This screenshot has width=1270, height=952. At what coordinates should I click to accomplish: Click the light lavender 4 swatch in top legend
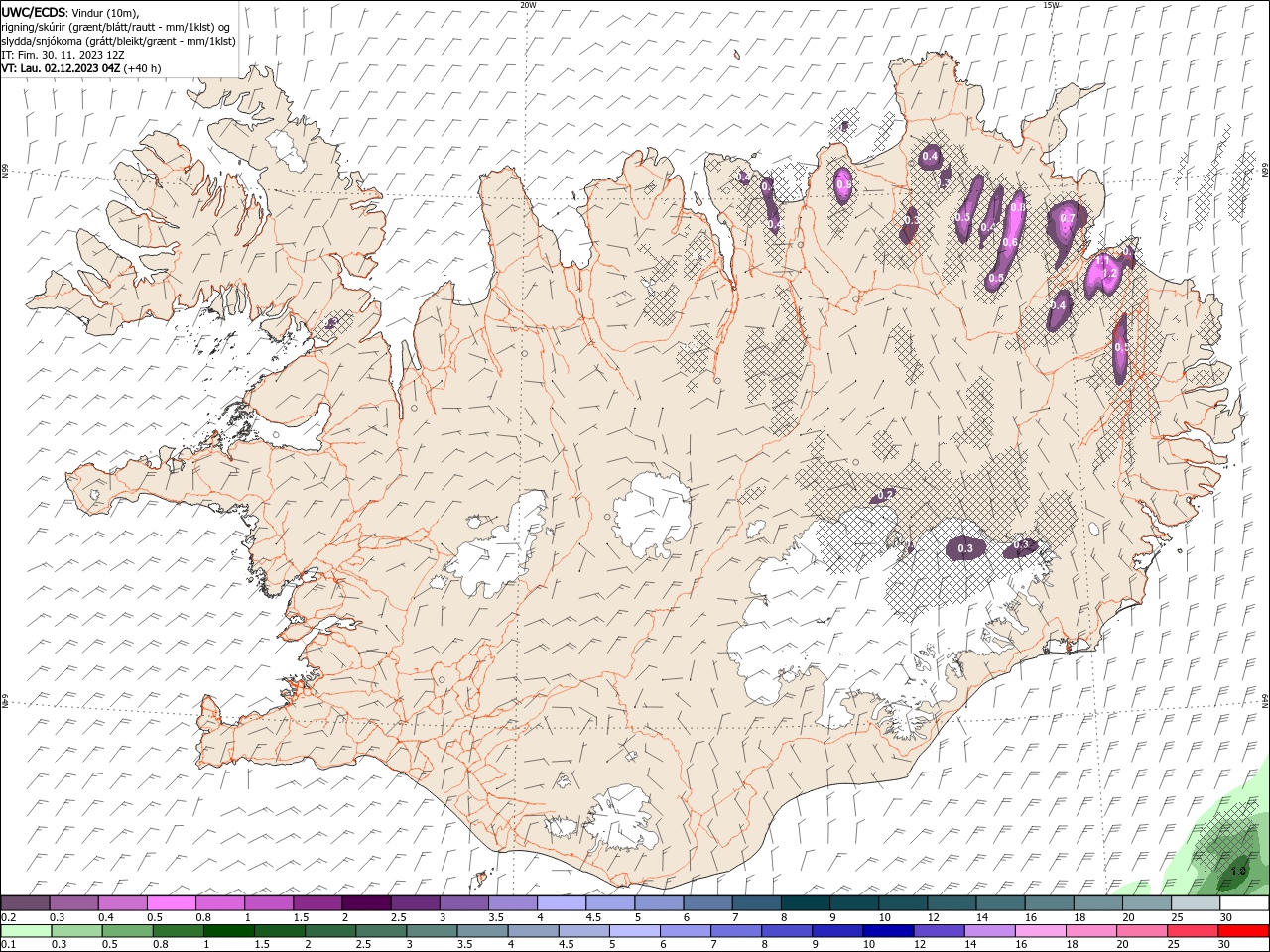click(x=562, y=903)
